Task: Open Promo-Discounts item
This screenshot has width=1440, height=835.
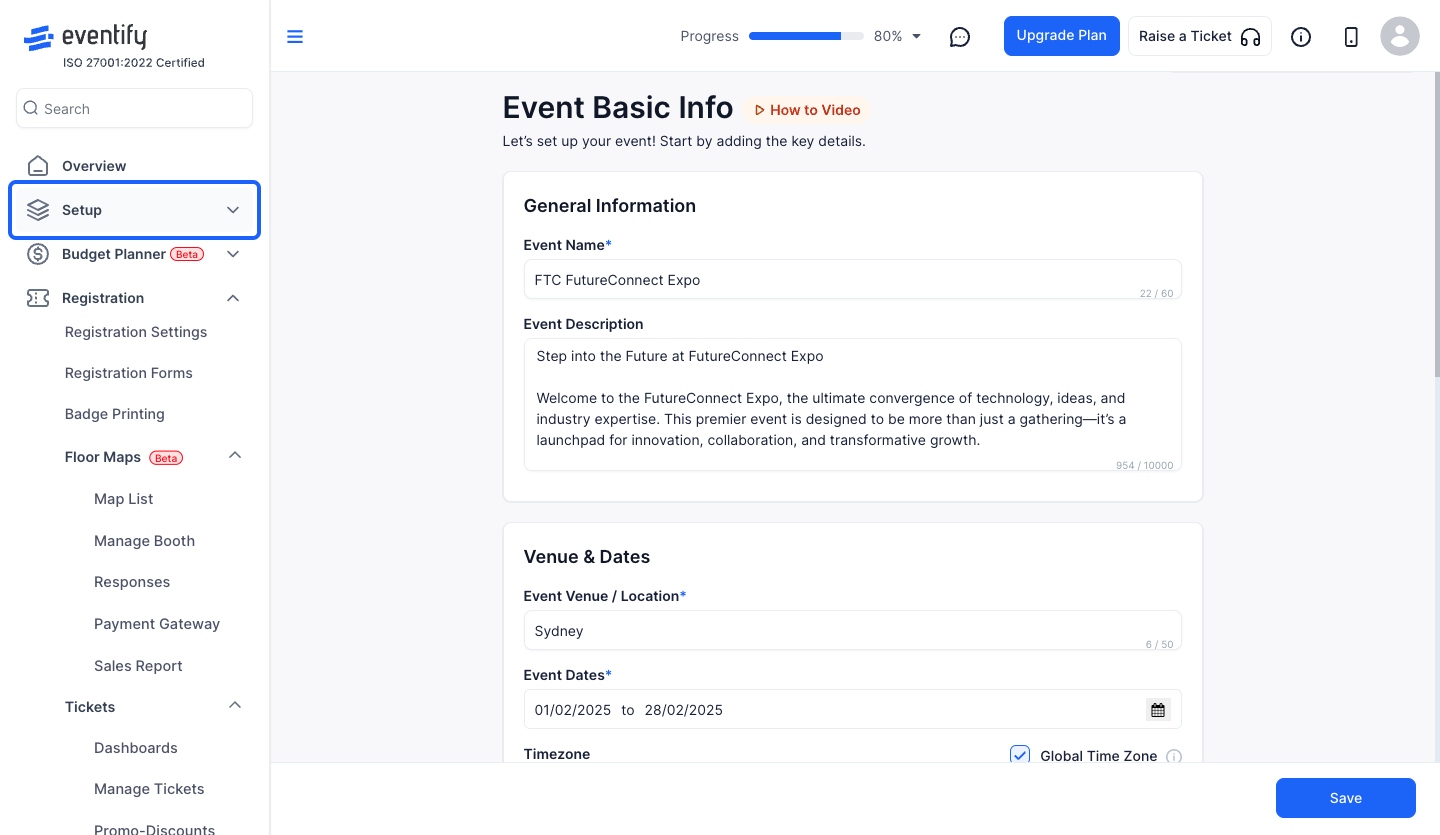Action: [154, 828]
